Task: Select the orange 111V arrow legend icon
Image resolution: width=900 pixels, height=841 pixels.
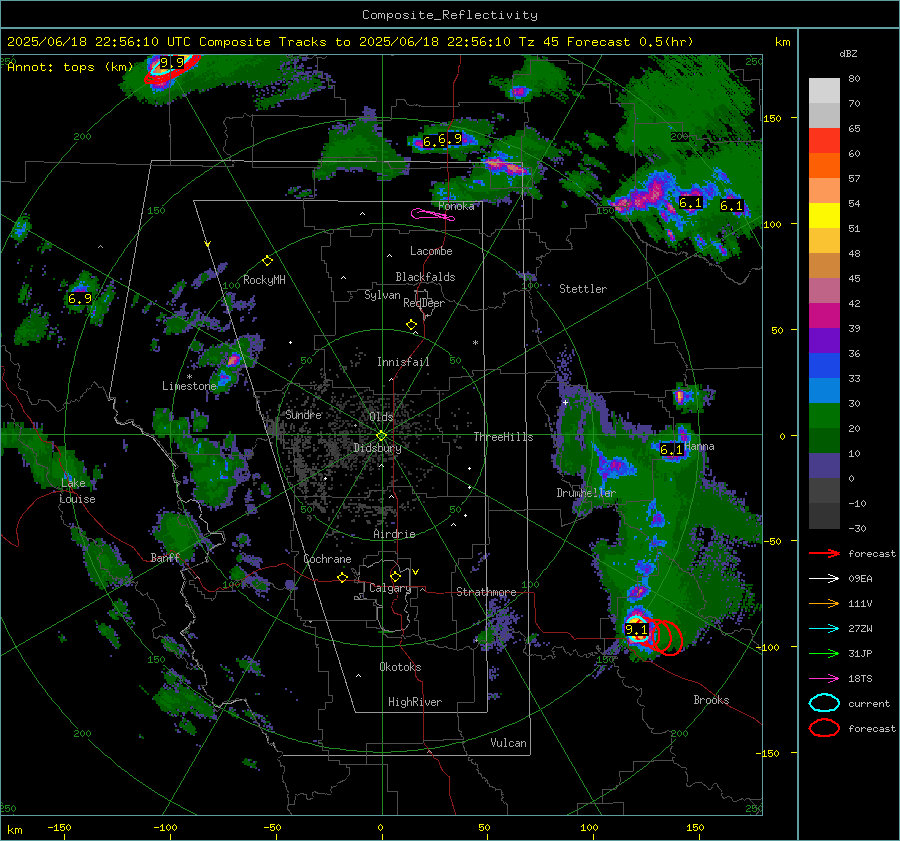Action: tap(824, 604)
